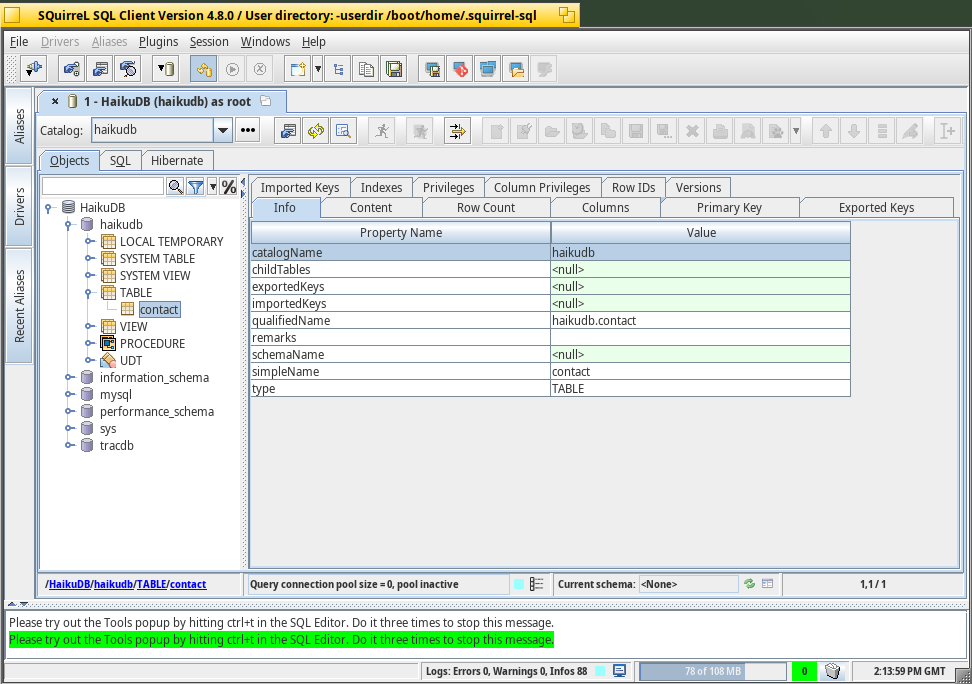The image size is (972, 684).
Task: Click the connection pool list icon in status bar
Action: (x=536, y=584)
